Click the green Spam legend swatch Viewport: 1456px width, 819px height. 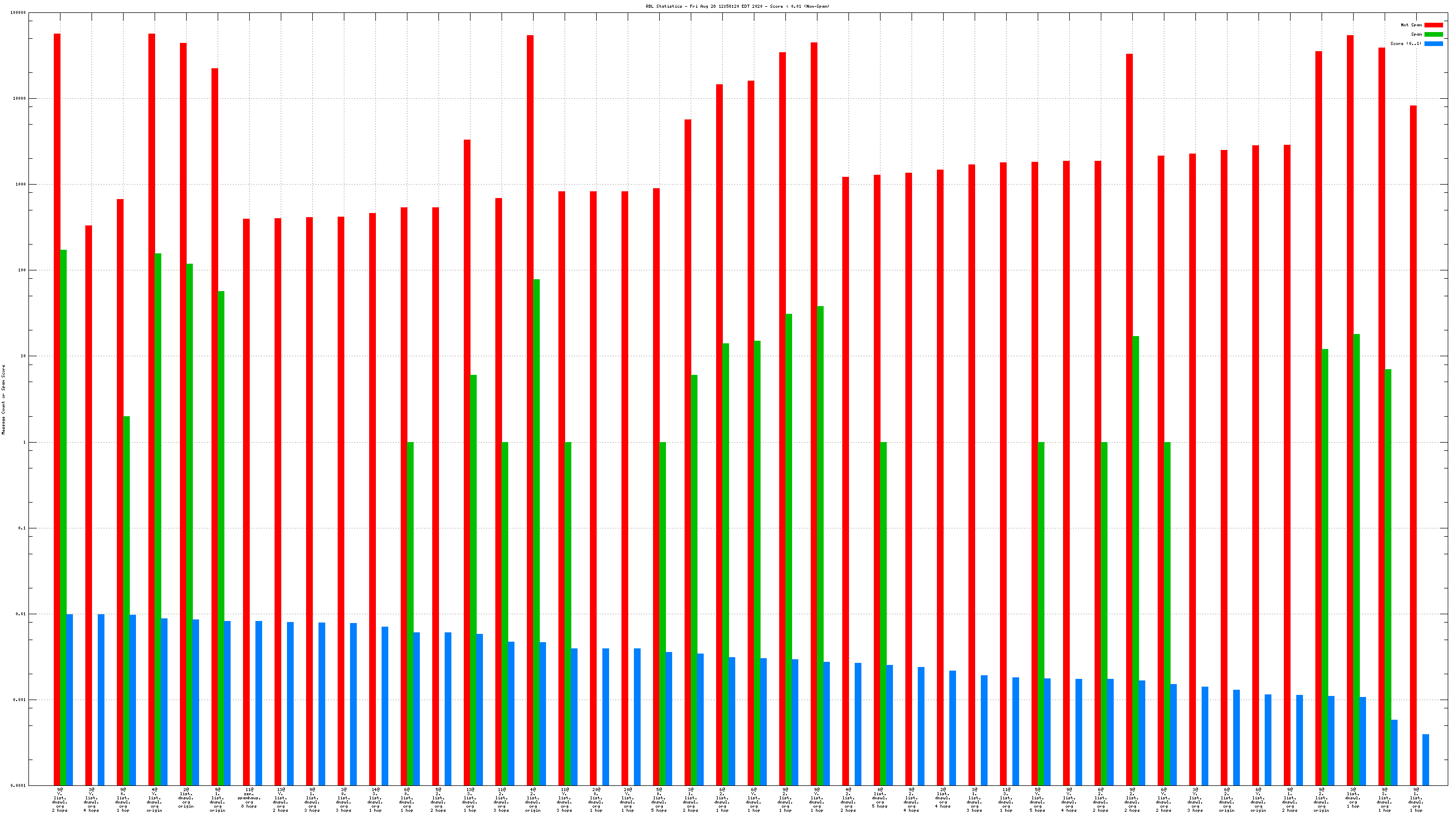click(x=1433, y=35)
